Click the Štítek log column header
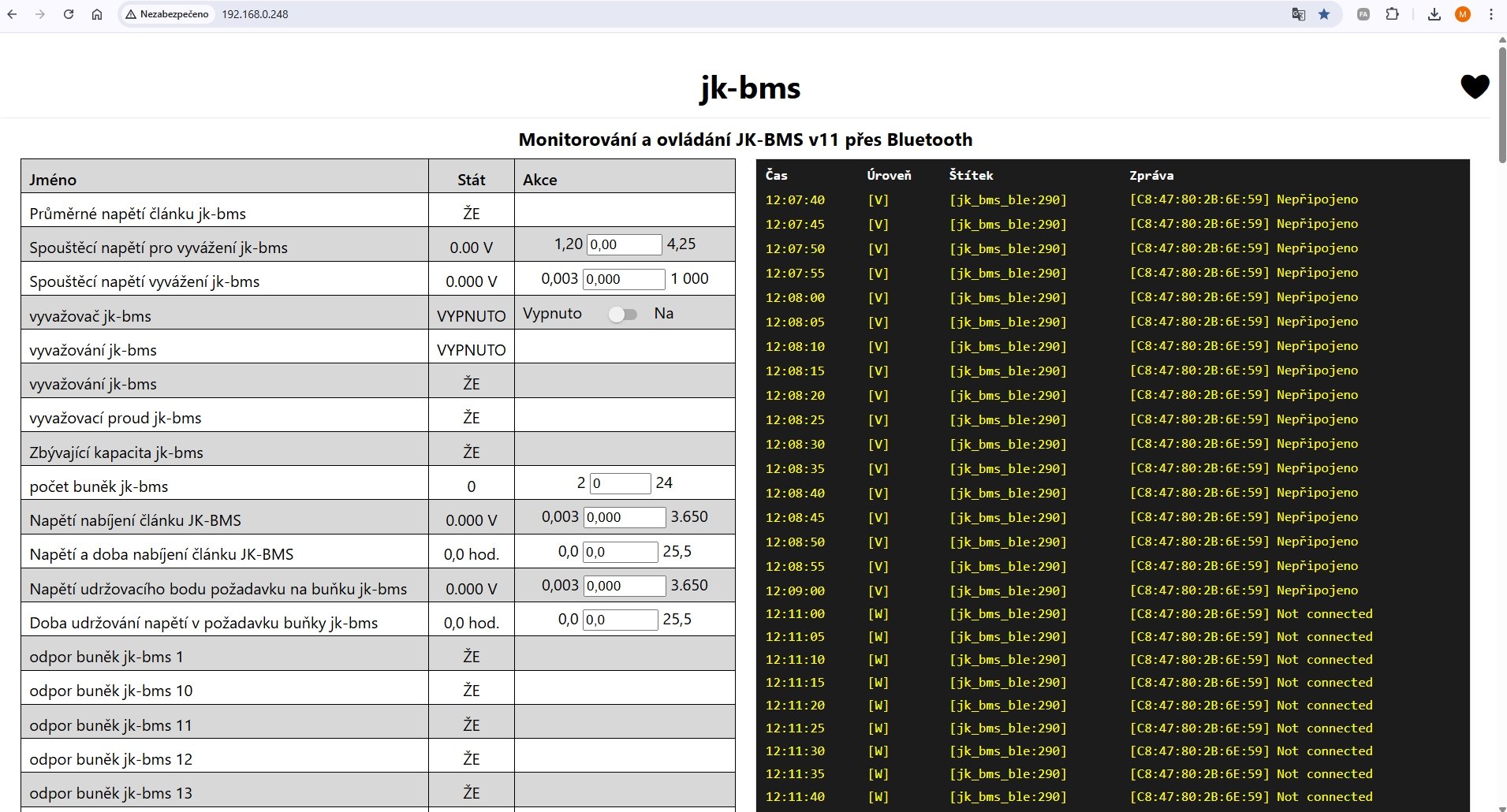The width and height of the screenshot is (1507, 812). pyautogui.click(x=971, y=175)
